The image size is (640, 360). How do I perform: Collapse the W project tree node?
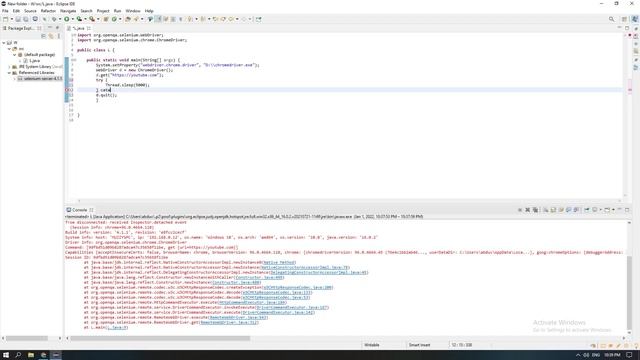click(x=4, y=42)
